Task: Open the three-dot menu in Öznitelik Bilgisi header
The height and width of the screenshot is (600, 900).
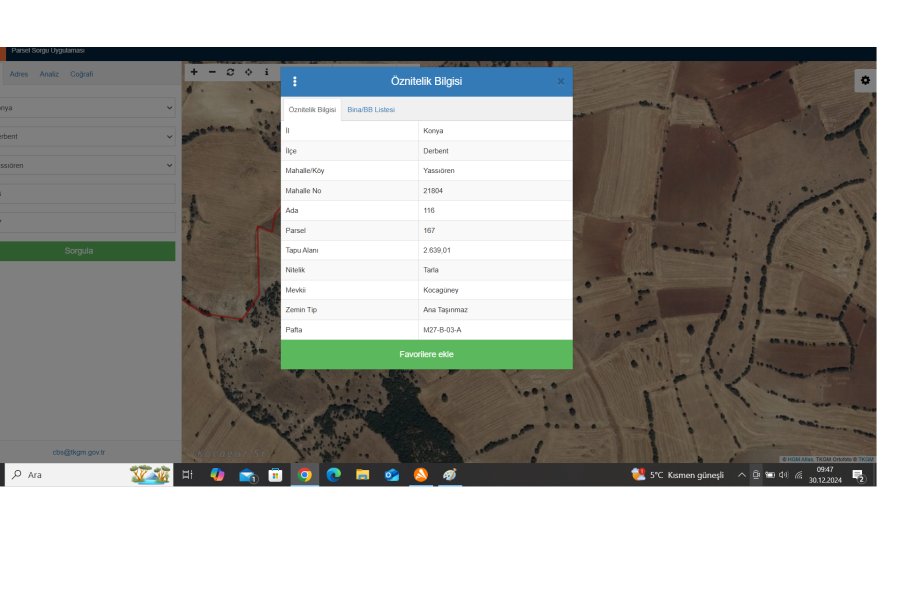Action: (294, 81)
